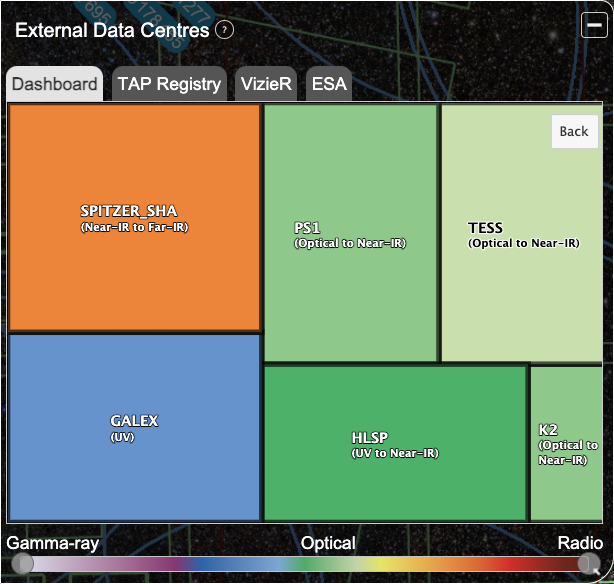Click the Back button in treemap
This screenshot has width=614, height=584.
(x=574, y=132)
